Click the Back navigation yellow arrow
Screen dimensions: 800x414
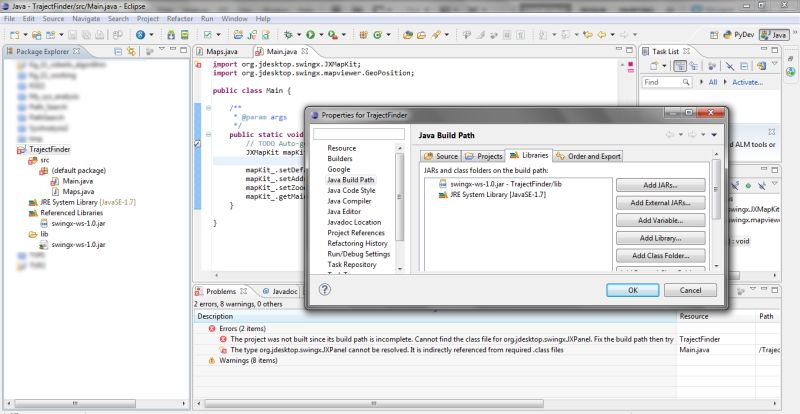tap(602, 35)
